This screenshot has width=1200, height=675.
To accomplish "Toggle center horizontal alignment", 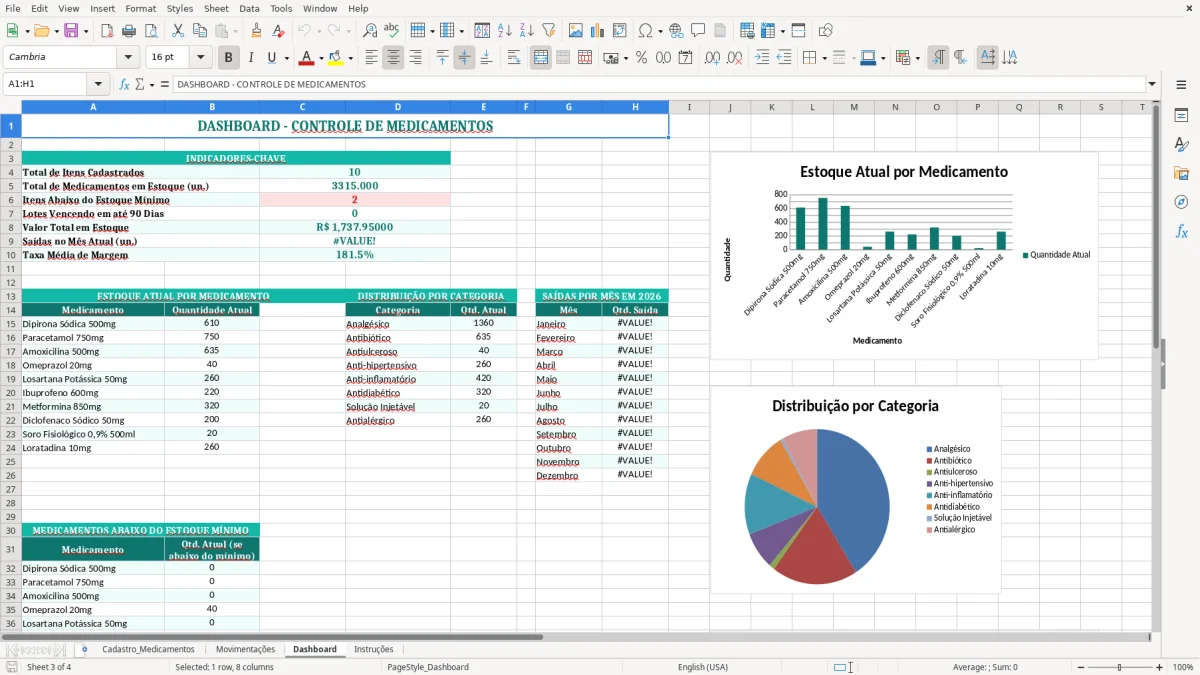I will coord(393,58).
